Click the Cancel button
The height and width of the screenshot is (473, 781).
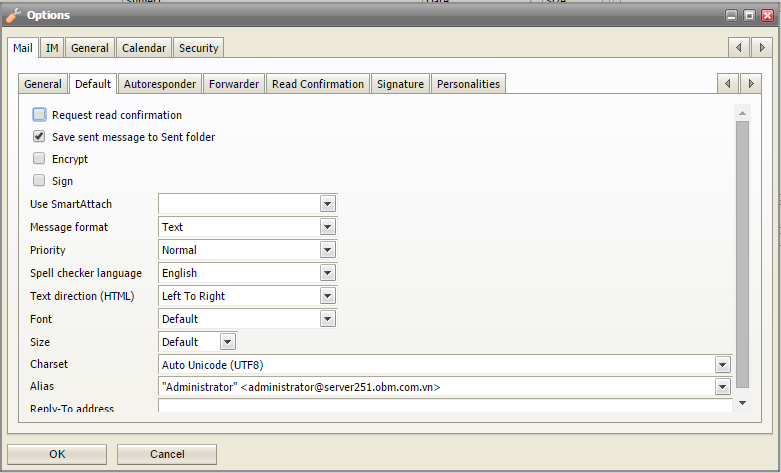coord(167,454)
